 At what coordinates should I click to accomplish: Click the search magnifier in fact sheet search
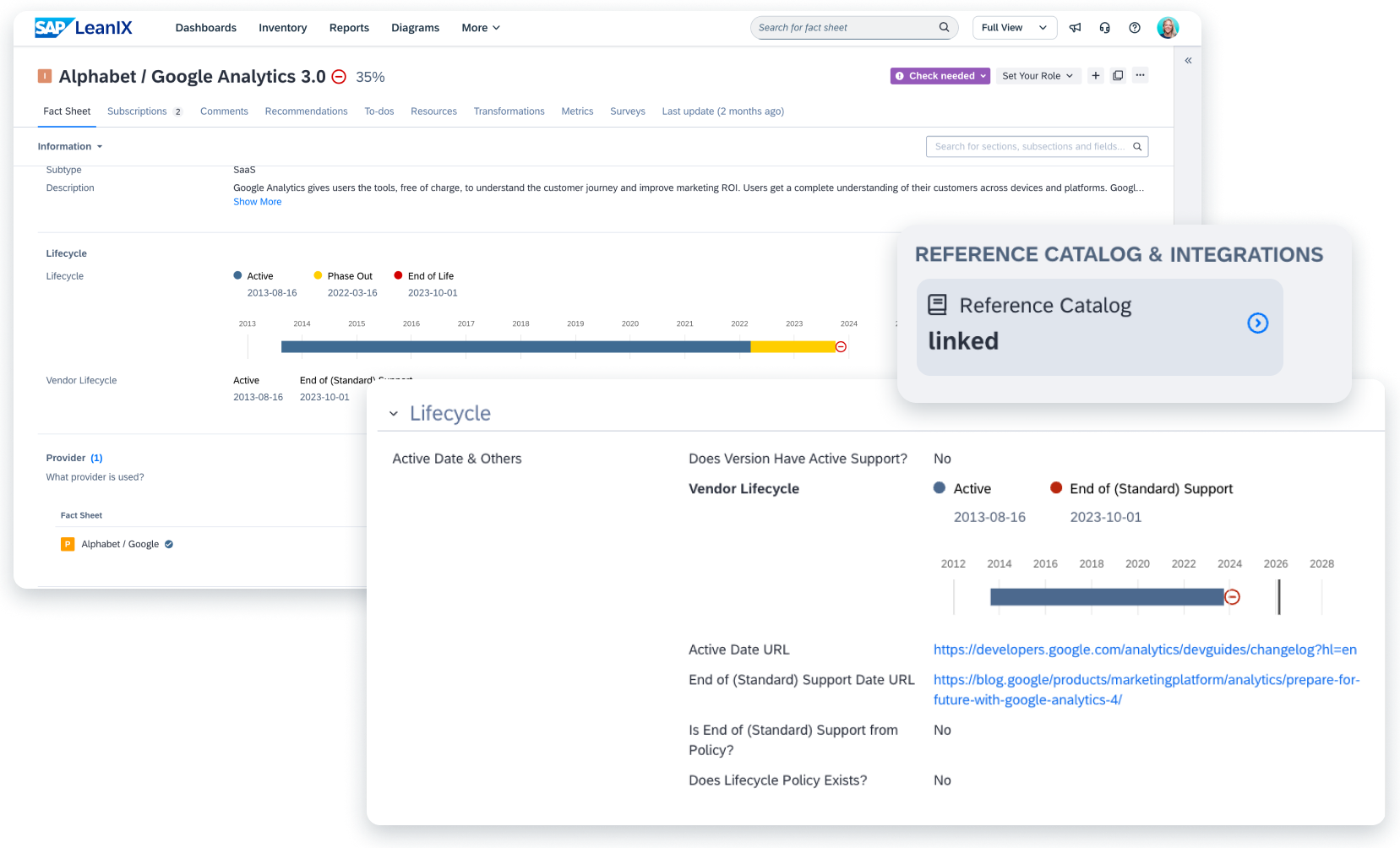tap(944, 27)
